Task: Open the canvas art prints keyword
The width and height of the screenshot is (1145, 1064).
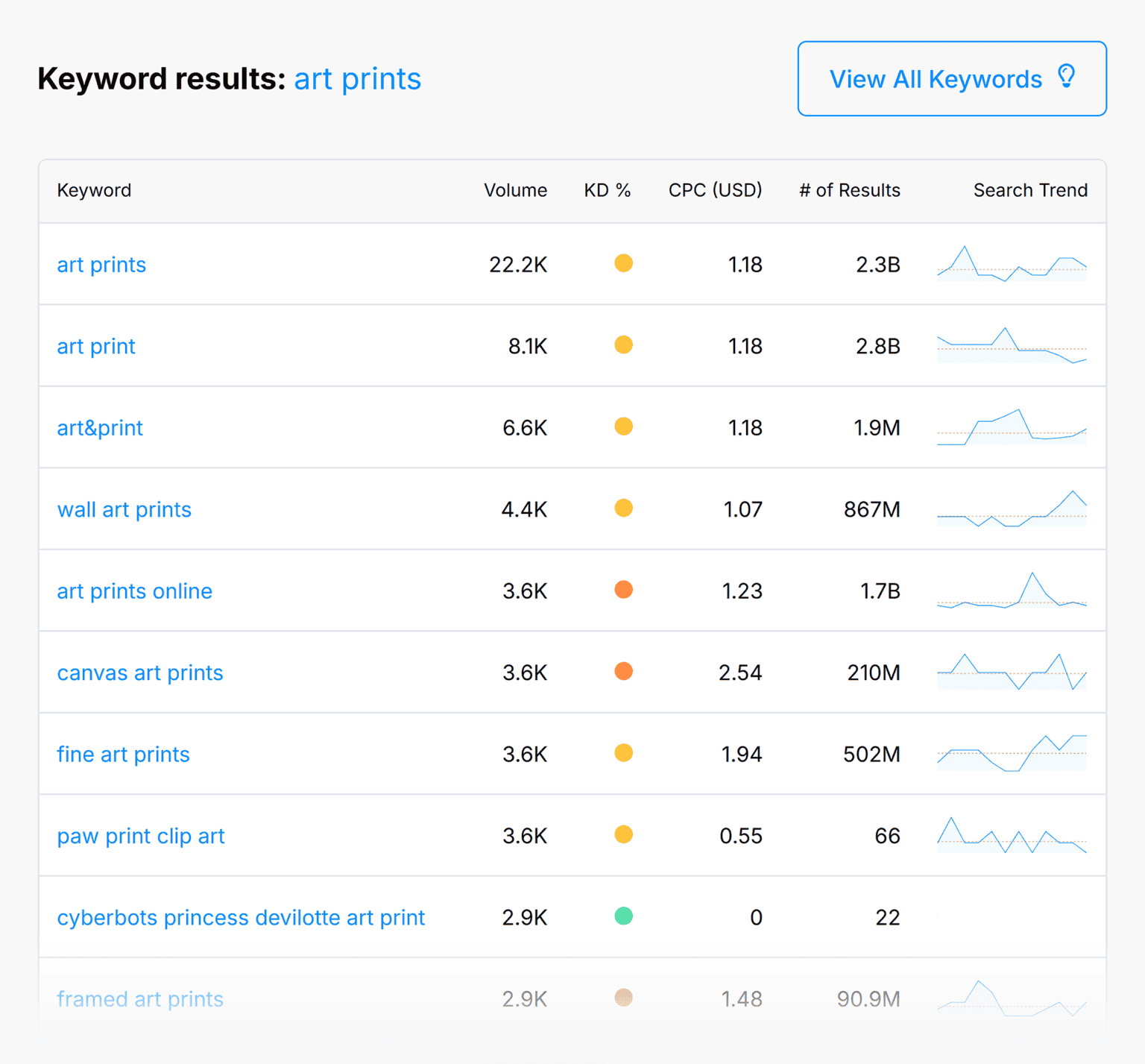Action: click(140, 672)
